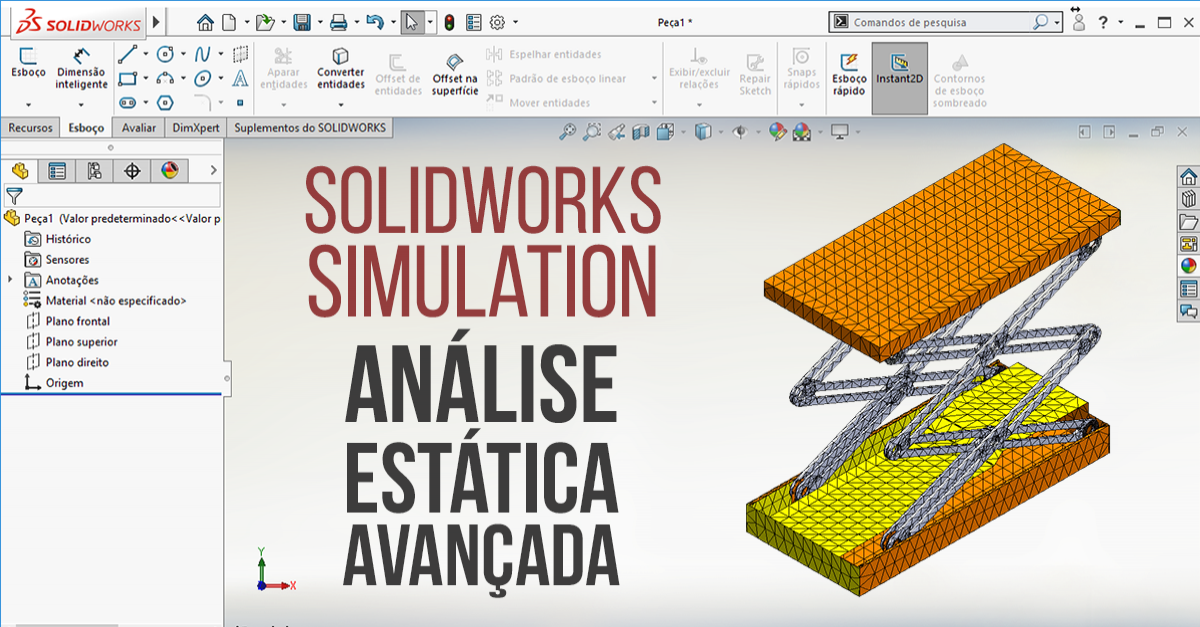Expand the Anotações tree item
Screen dimensions: 1200x627
coord(9,280)
